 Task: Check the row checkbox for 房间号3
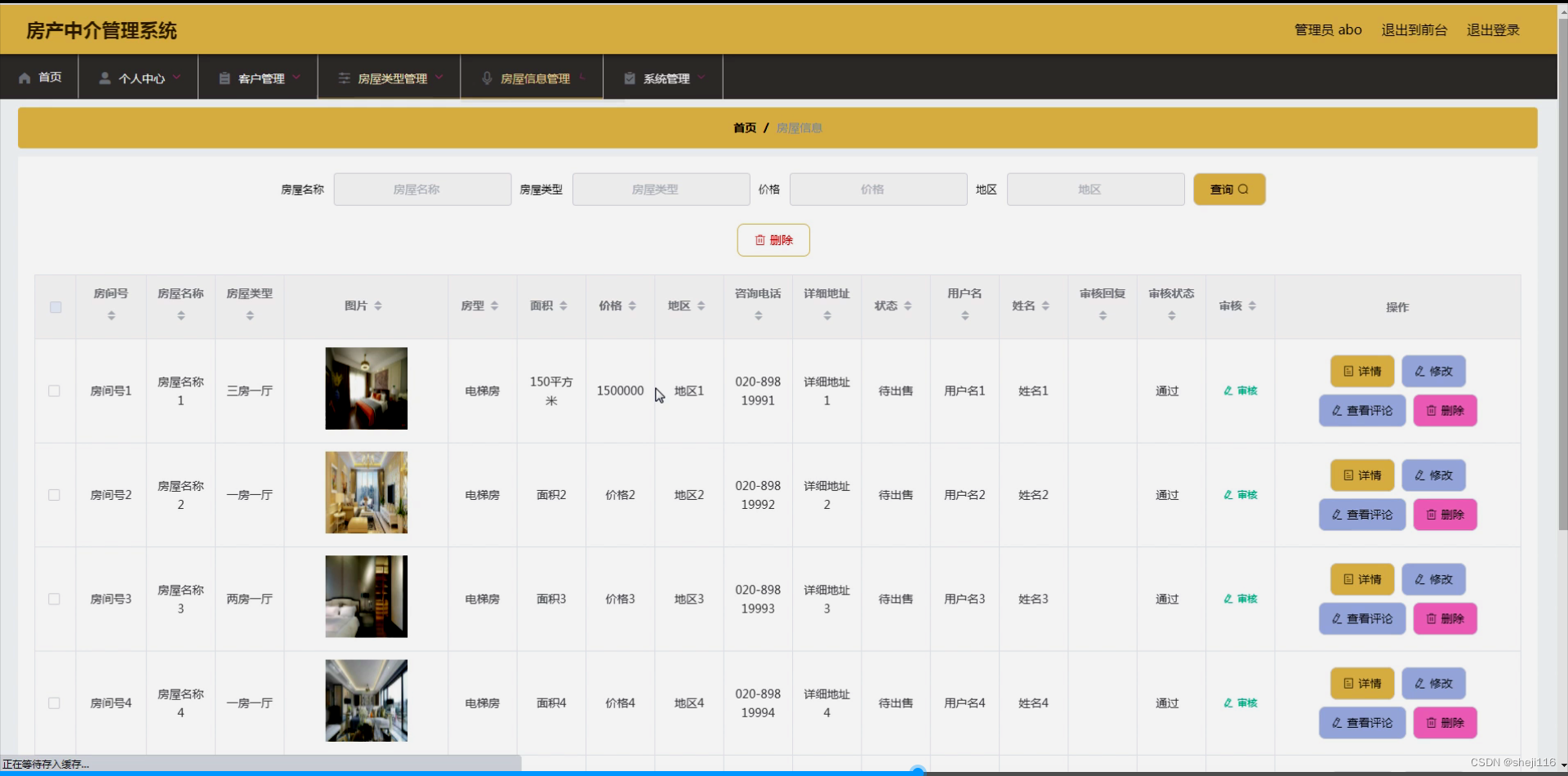(x=54, y=598)
